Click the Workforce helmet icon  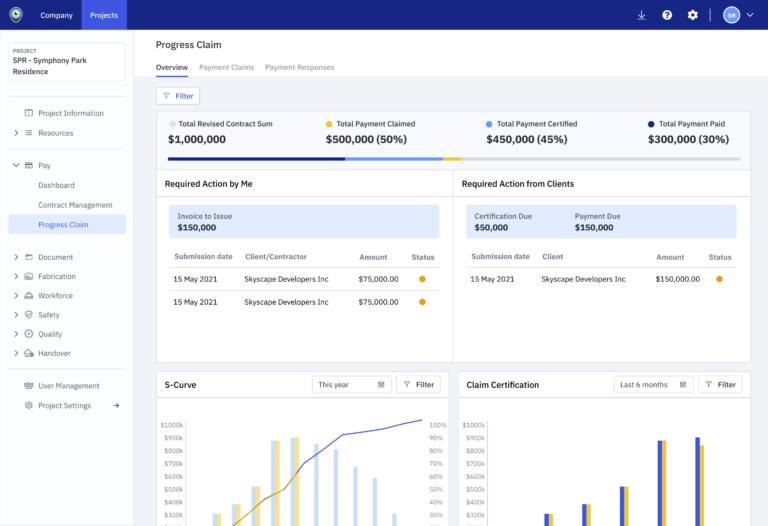tap(29, 295)
